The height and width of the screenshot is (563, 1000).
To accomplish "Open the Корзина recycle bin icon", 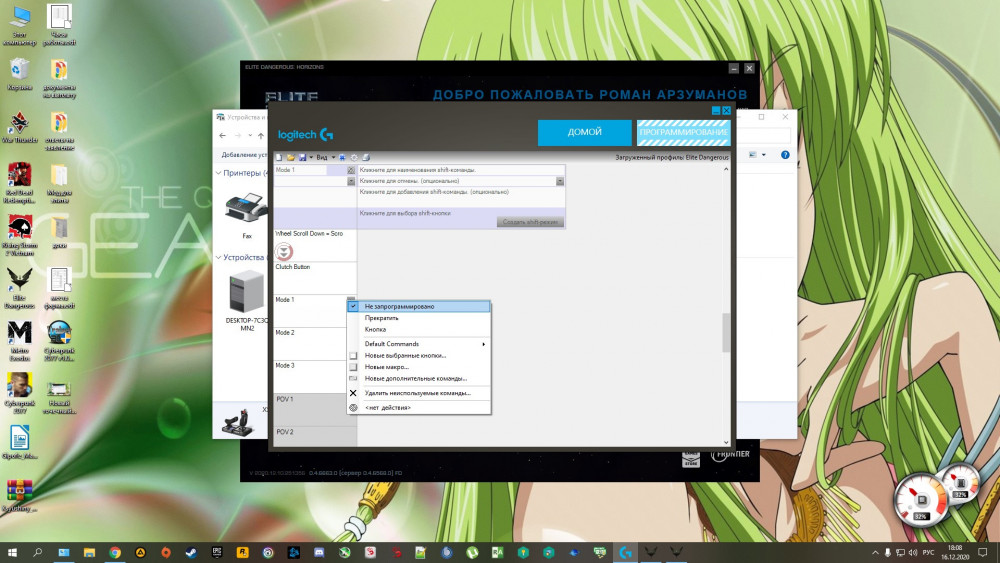I will (20, 74).
